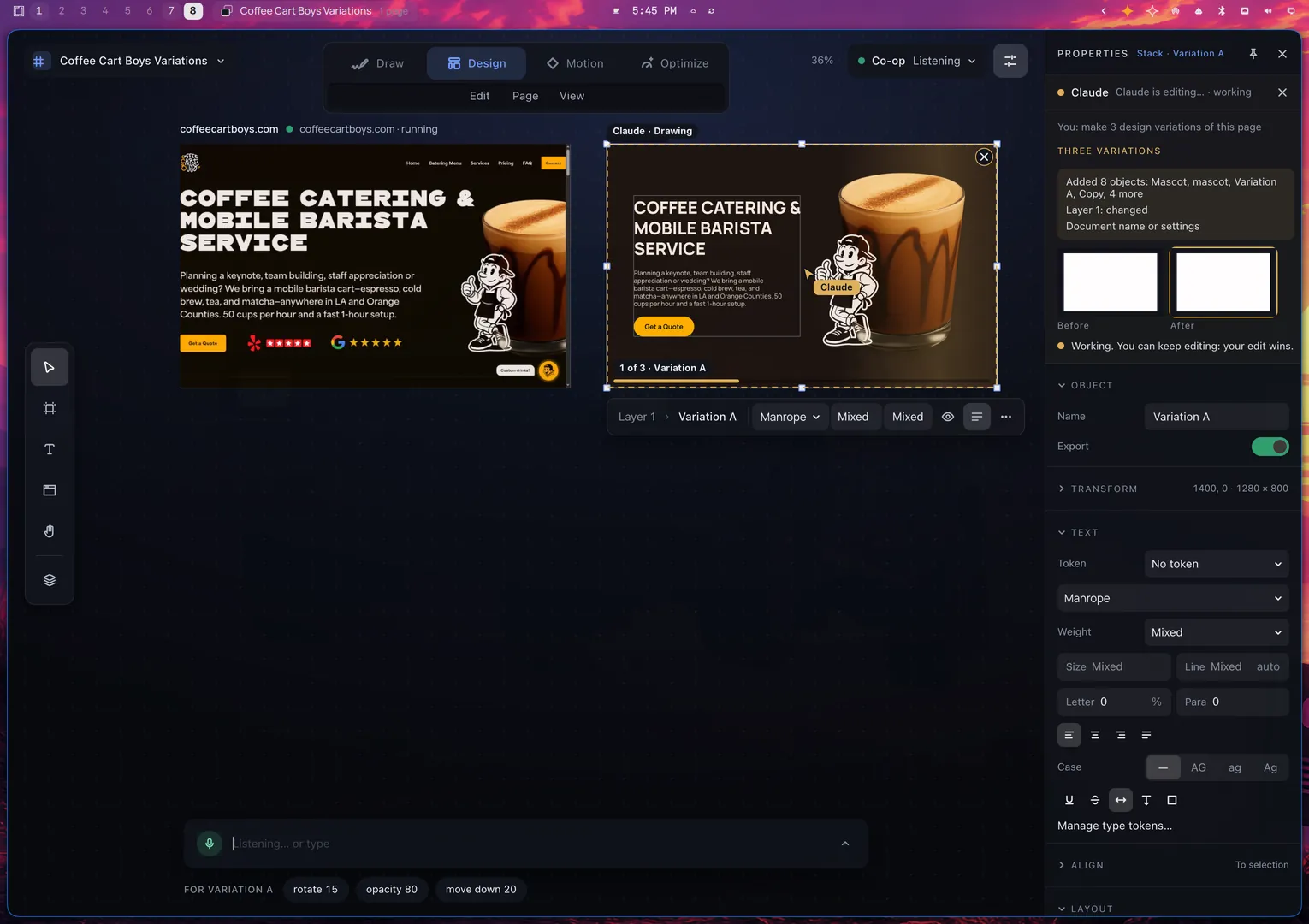The height and width of the screenshot is (924, 1309).
Task: Justify the text alignment
Action: [1146, 735]
